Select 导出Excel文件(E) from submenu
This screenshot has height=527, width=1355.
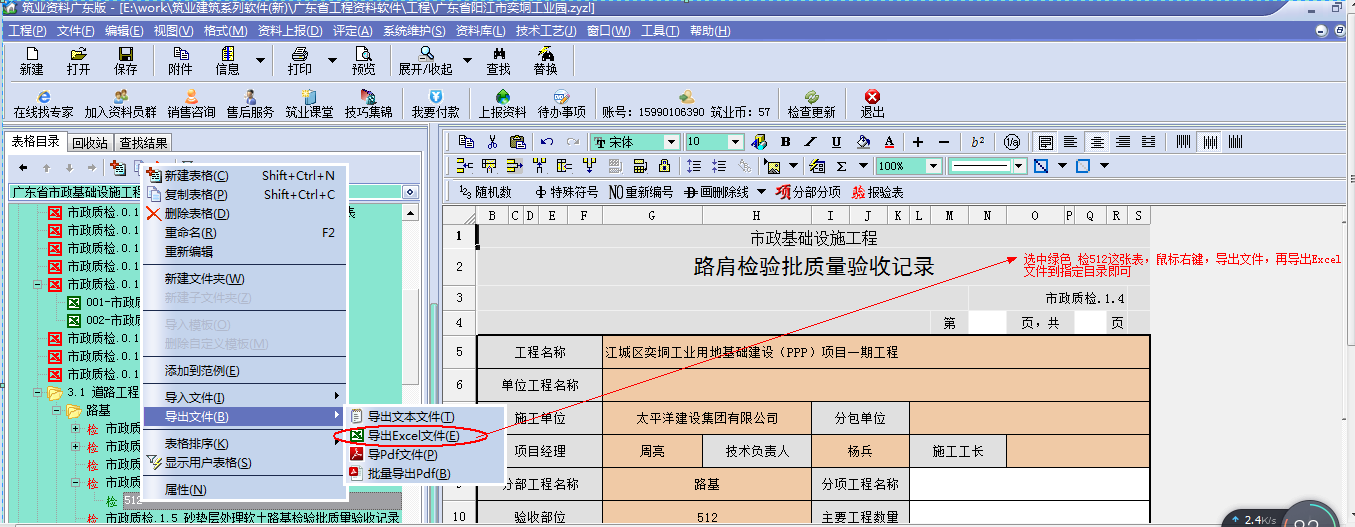[x=413, y=435]
